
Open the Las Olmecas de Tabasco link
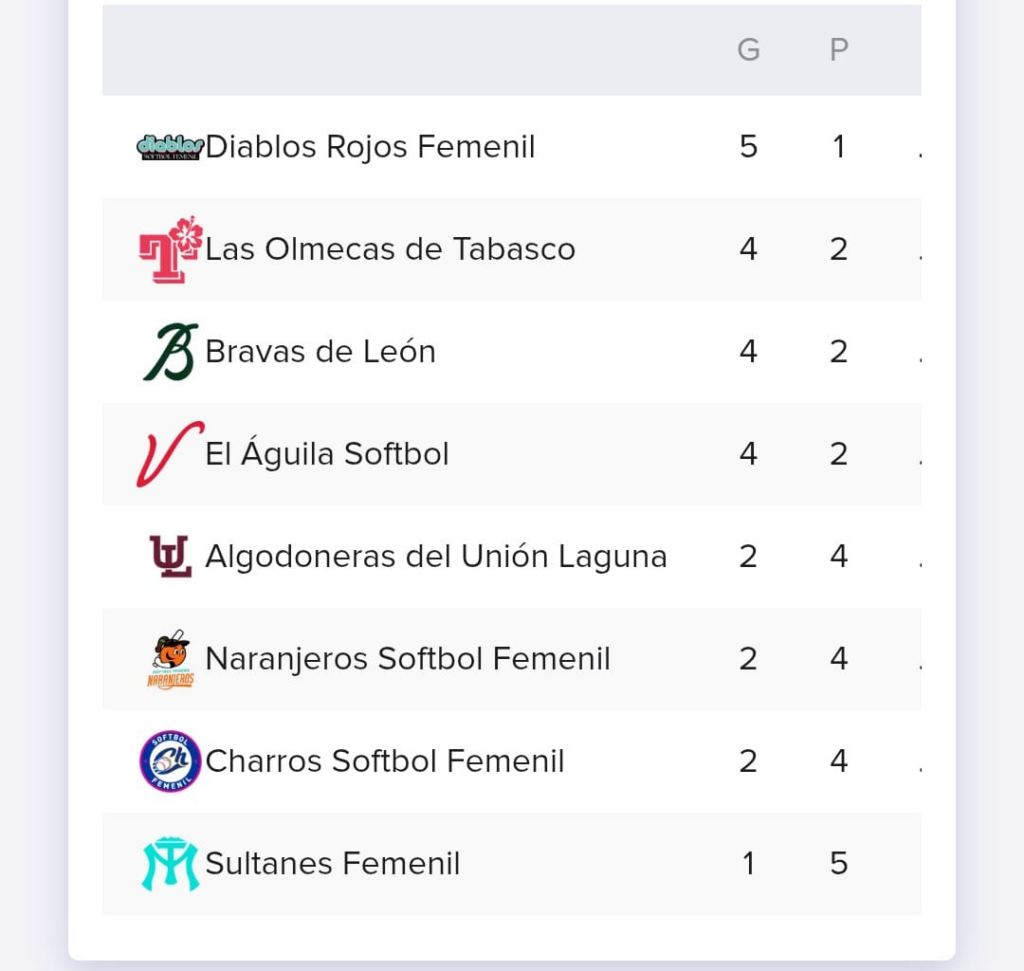pos(390,249)
